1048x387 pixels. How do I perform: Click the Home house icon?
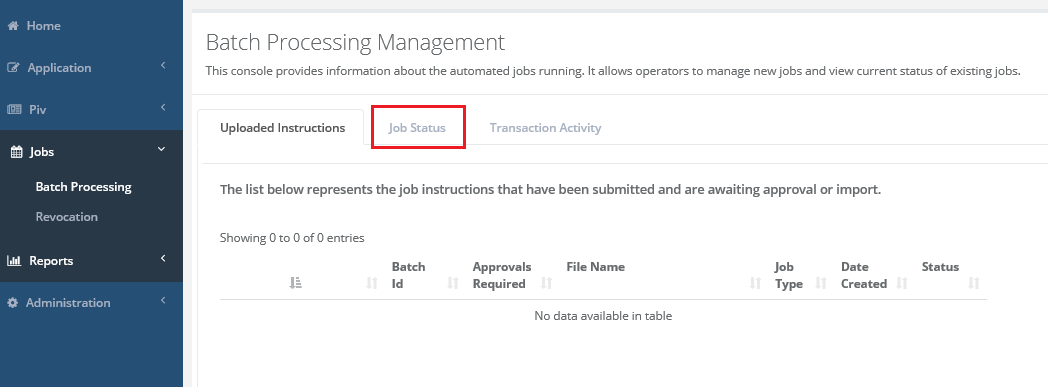(12, 26)
